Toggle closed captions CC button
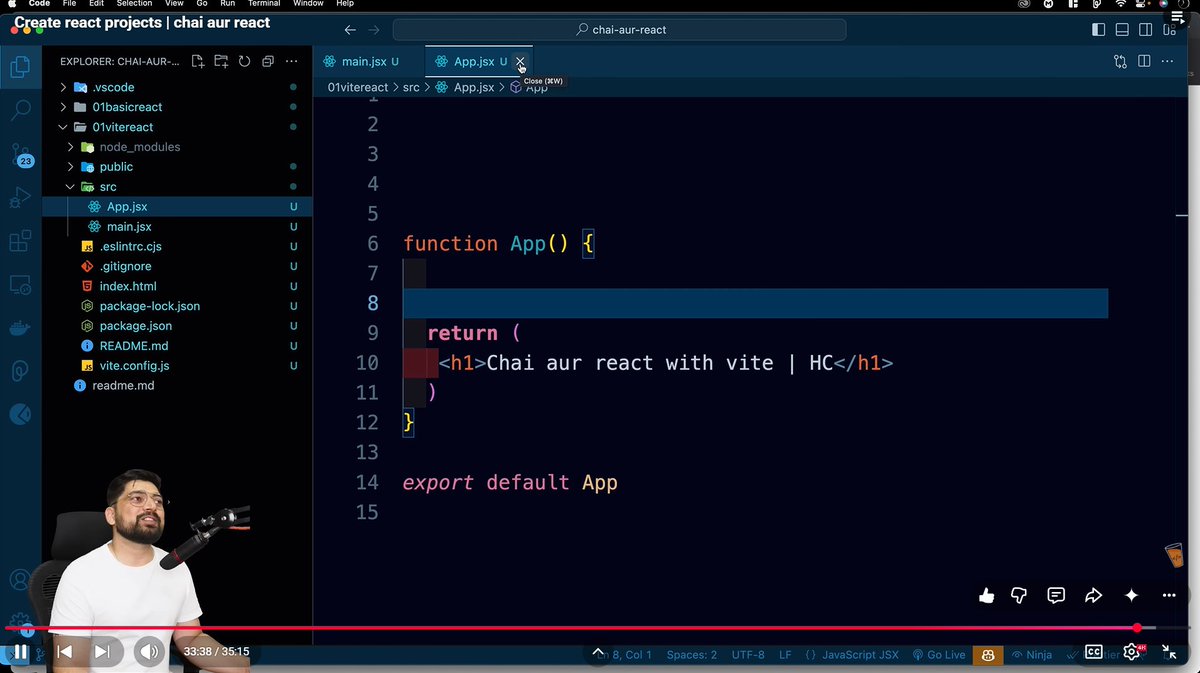The width and height of the screenshot is (1200, 673). pos(1094,652)
